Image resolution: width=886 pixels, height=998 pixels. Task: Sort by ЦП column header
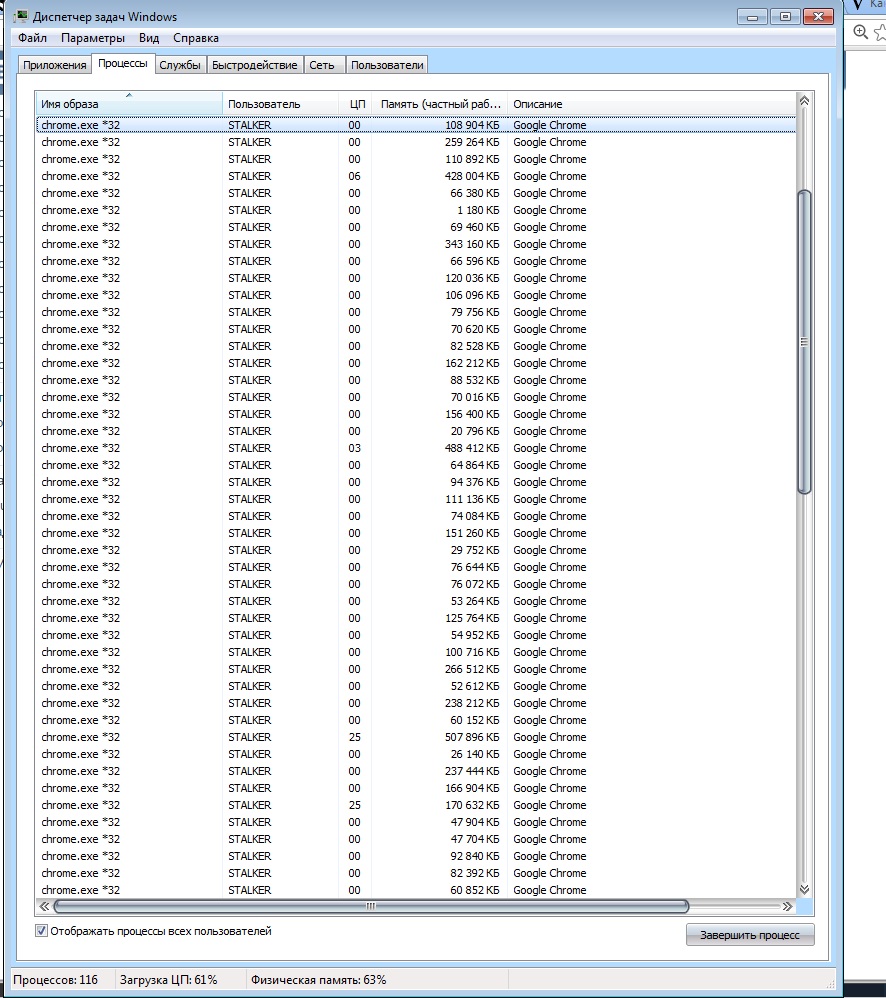[355, 104]
